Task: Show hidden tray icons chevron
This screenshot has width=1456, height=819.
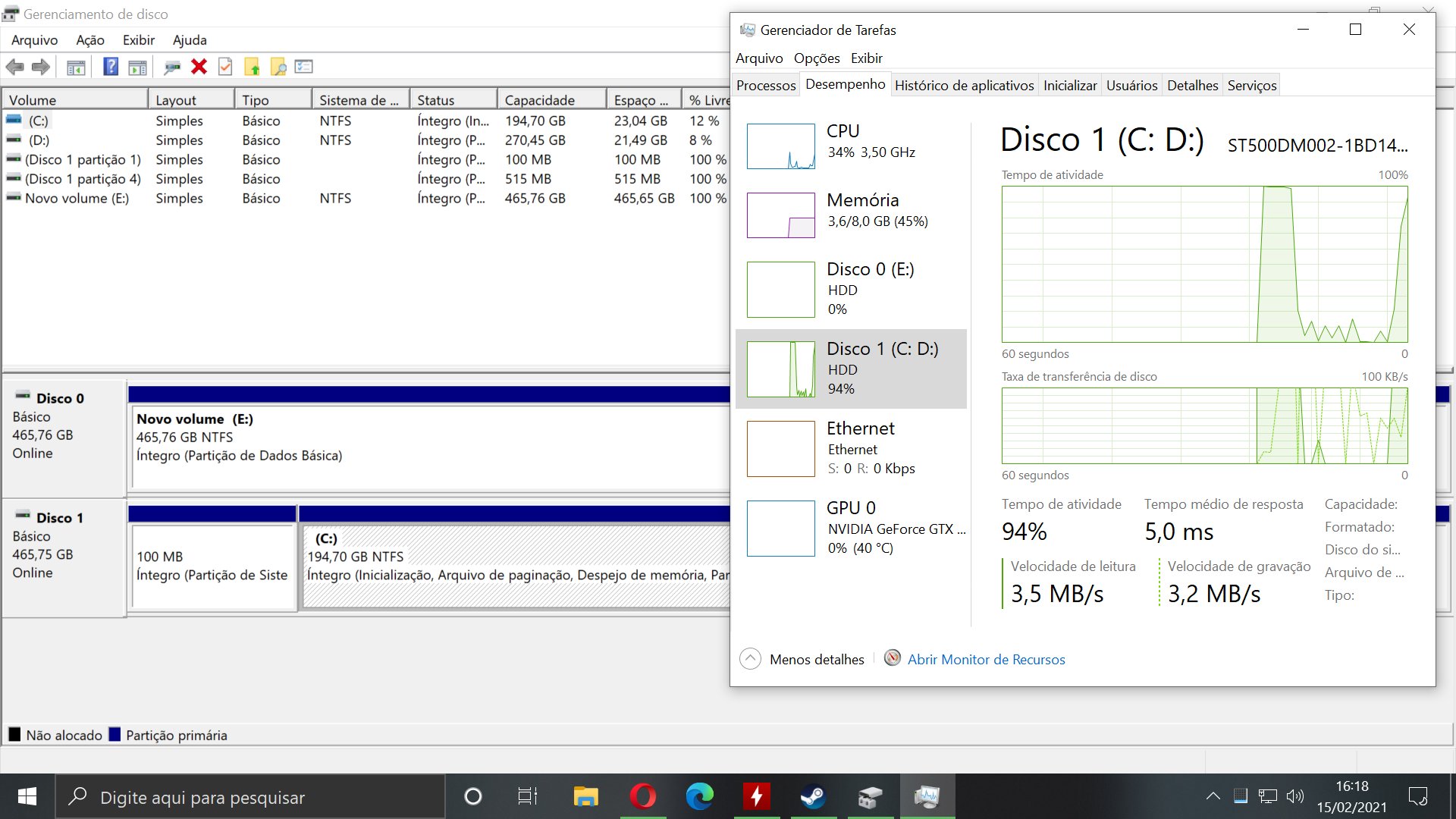Action: click(x=1213, y=796)
